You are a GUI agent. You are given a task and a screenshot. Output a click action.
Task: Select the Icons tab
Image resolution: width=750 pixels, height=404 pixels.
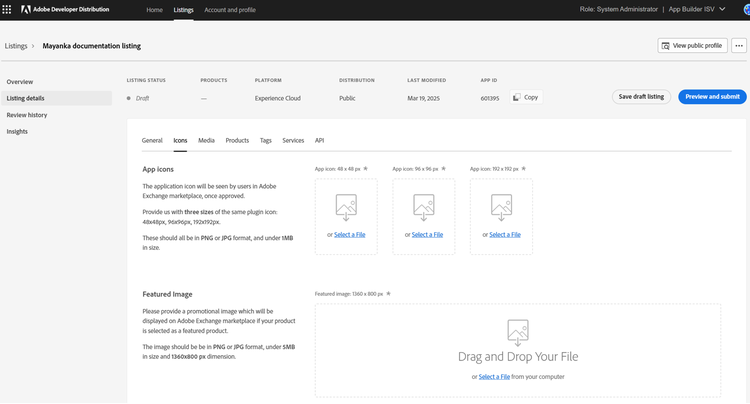click(180, 140)
